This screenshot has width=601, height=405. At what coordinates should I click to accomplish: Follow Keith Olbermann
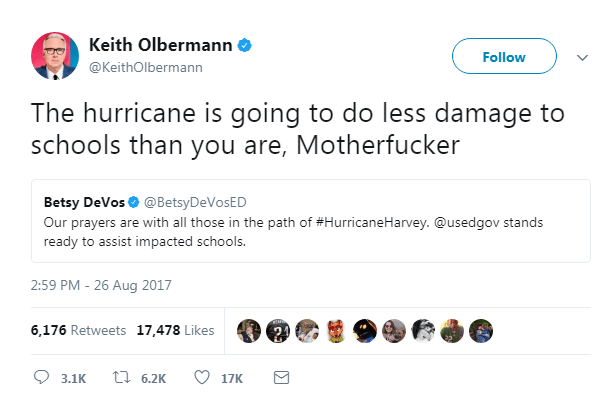click(504, 57)
